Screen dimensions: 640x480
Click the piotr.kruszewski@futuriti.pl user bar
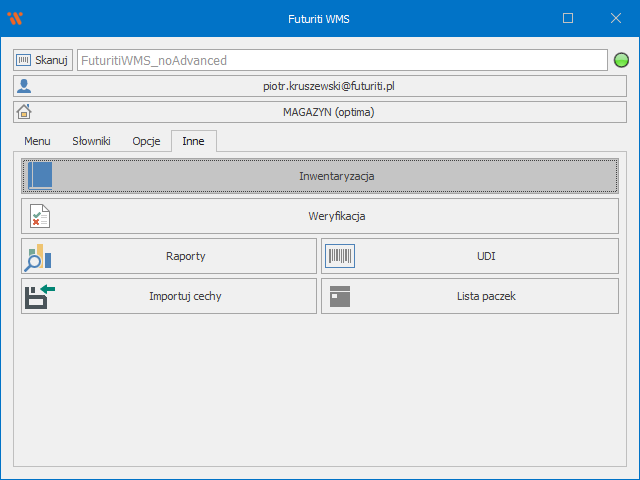click(330, 87)
